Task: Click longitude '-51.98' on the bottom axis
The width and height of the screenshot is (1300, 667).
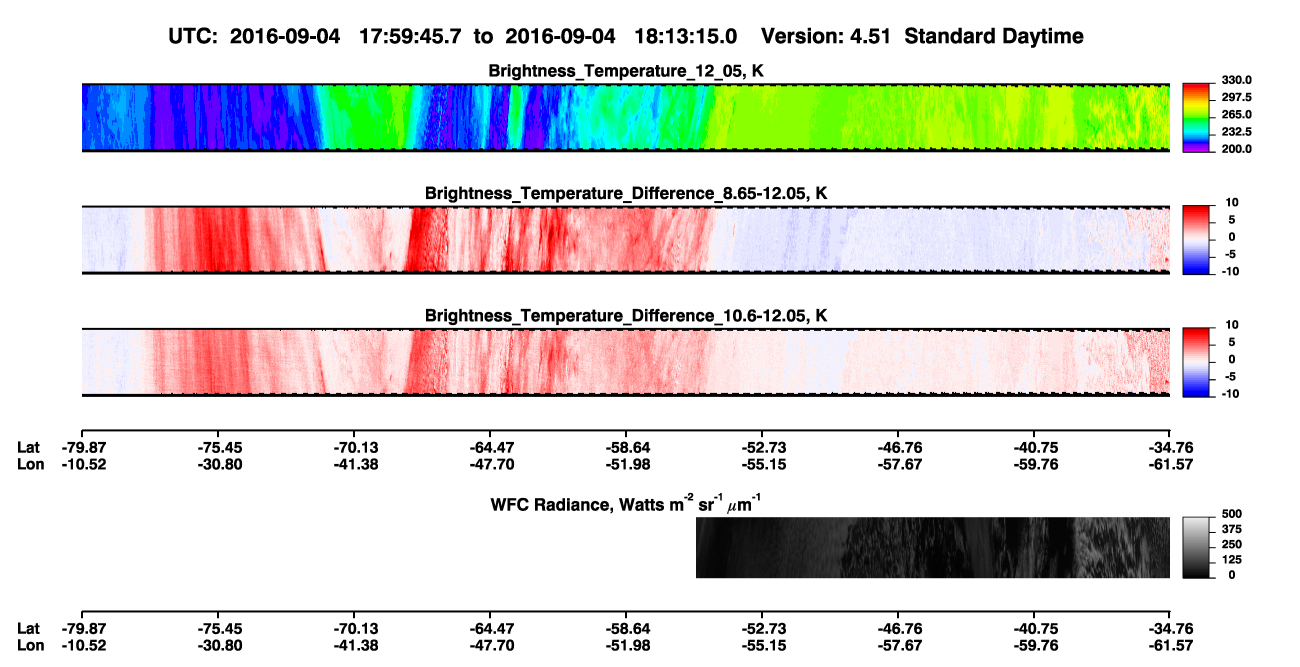Action: tap(626, 646)
